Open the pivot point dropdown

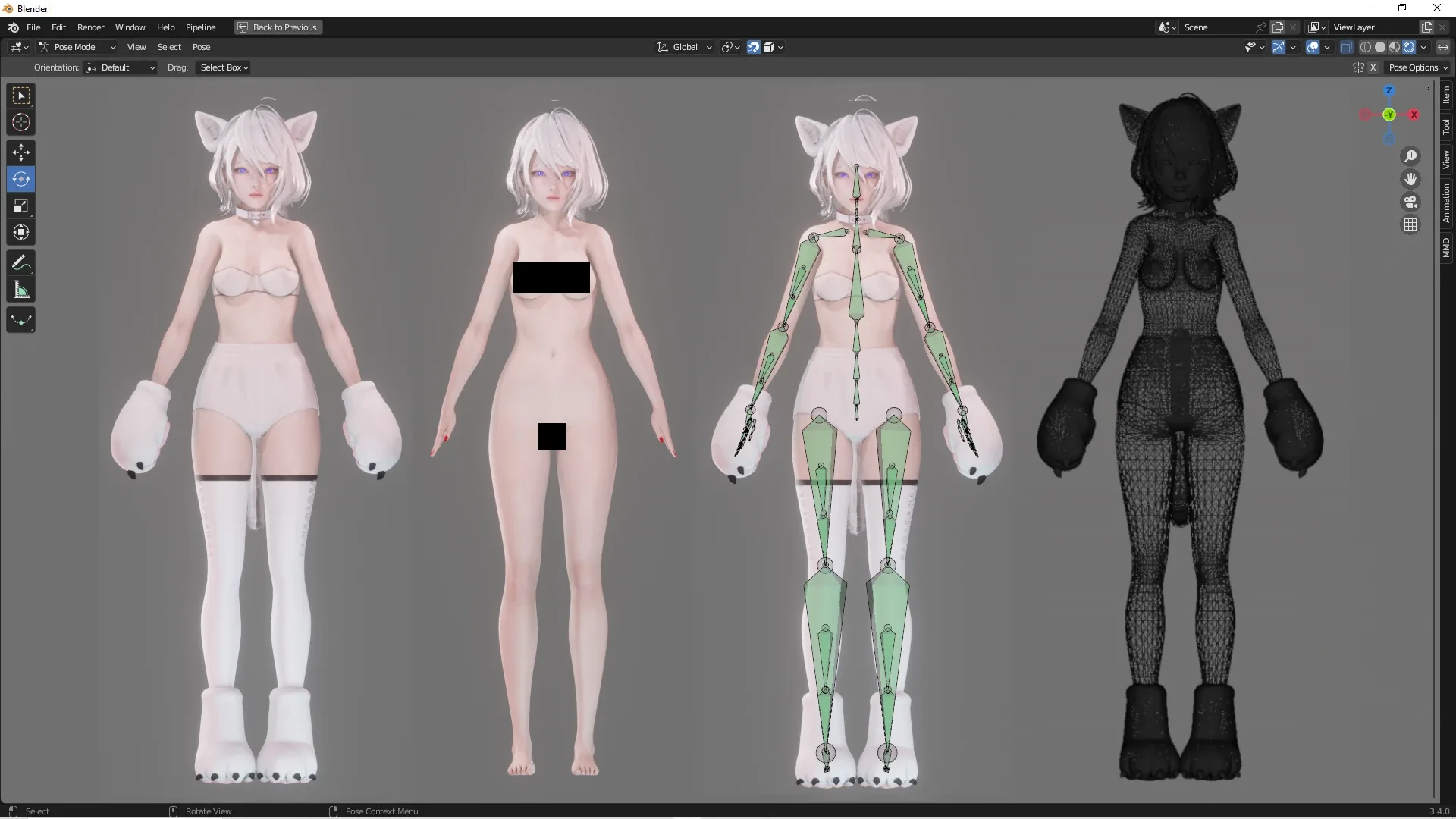pyautogui.click(x=731, y=47)
